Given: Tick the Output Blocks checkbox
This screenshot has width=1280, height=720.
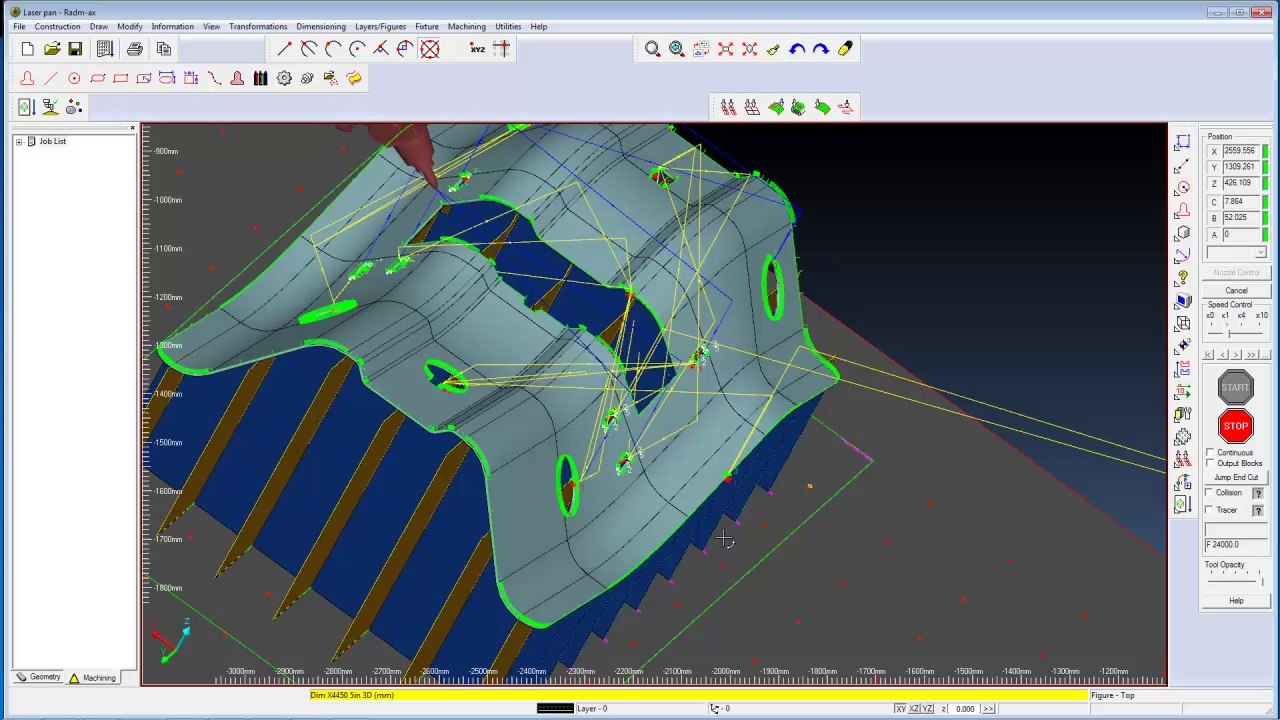Looking at the screenshot, I should [1211, 464].
